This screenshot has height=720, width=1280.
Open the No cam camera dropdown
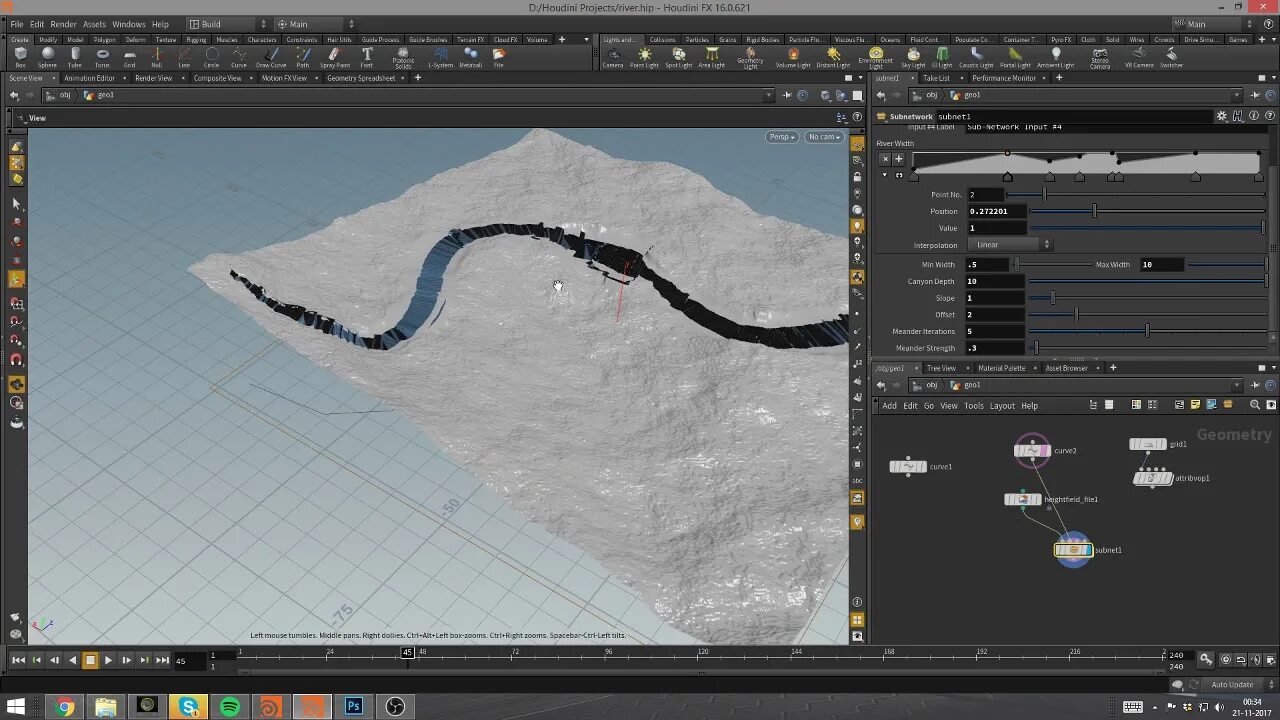824,137
